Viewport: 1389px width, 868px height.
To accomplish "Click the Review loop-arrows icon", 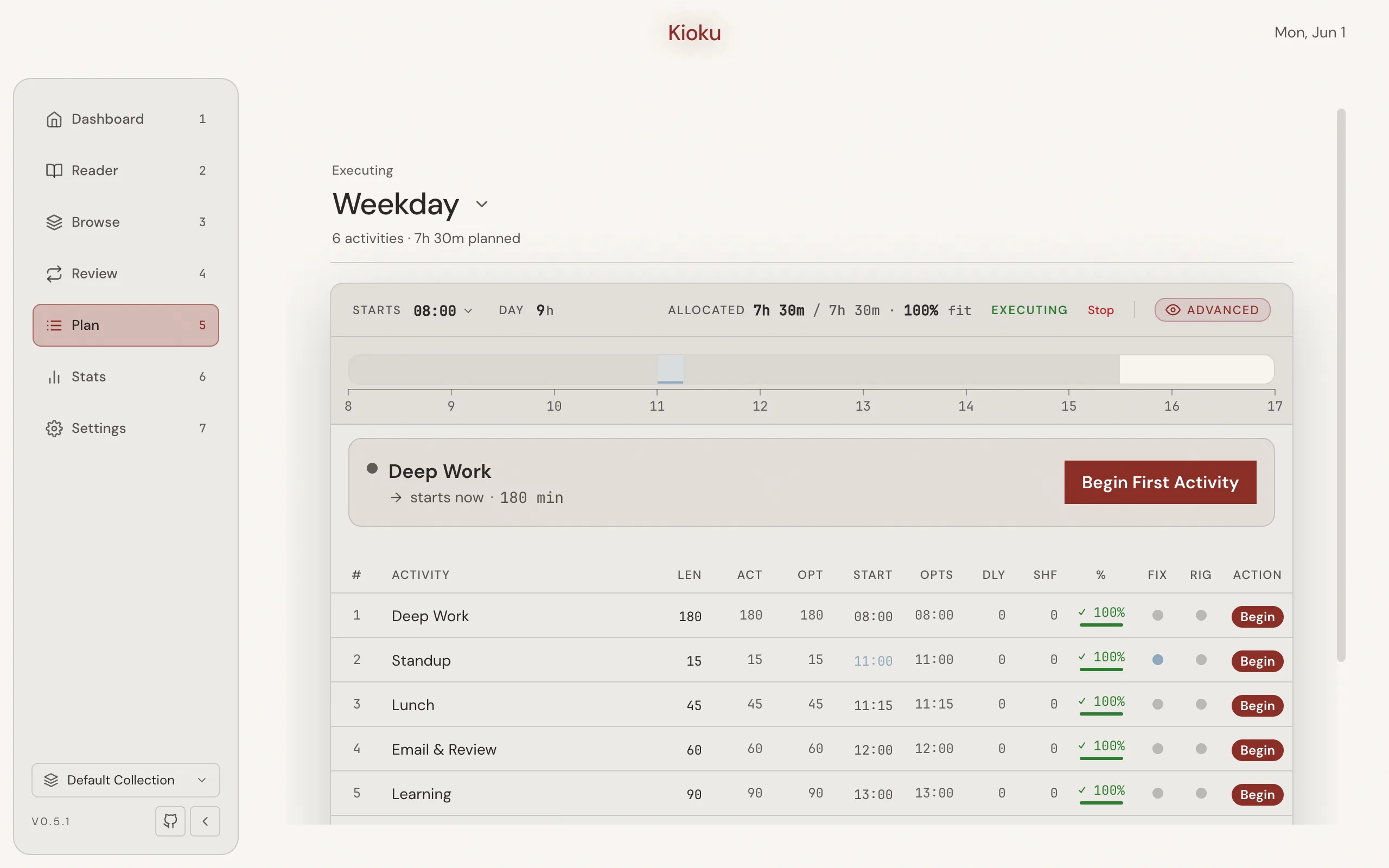I will click(54, 274).
